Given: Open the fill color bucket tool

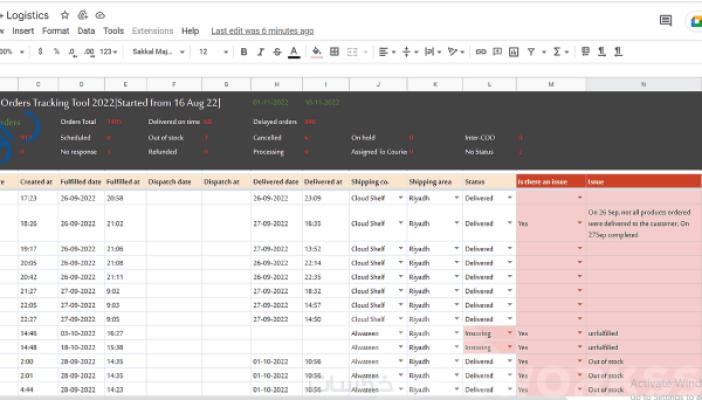Looking at the screenshot, I should 317,52.
